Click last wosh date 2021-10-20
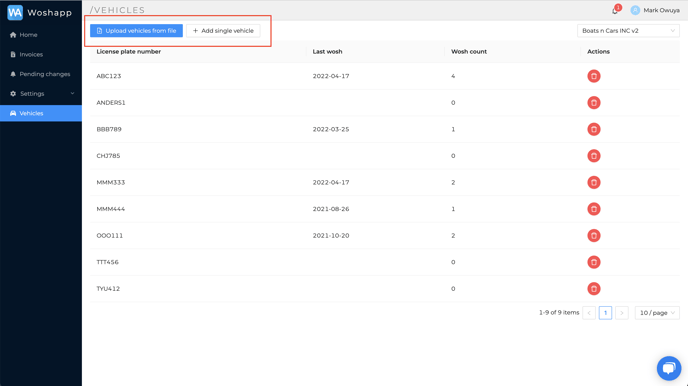This screenshot has height=386, width=688. pos(331,236)
